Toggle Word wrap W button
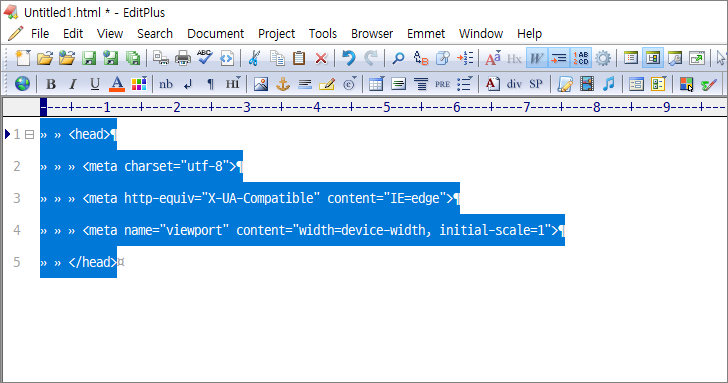The image size is (728, 383). tap(537, 58)
